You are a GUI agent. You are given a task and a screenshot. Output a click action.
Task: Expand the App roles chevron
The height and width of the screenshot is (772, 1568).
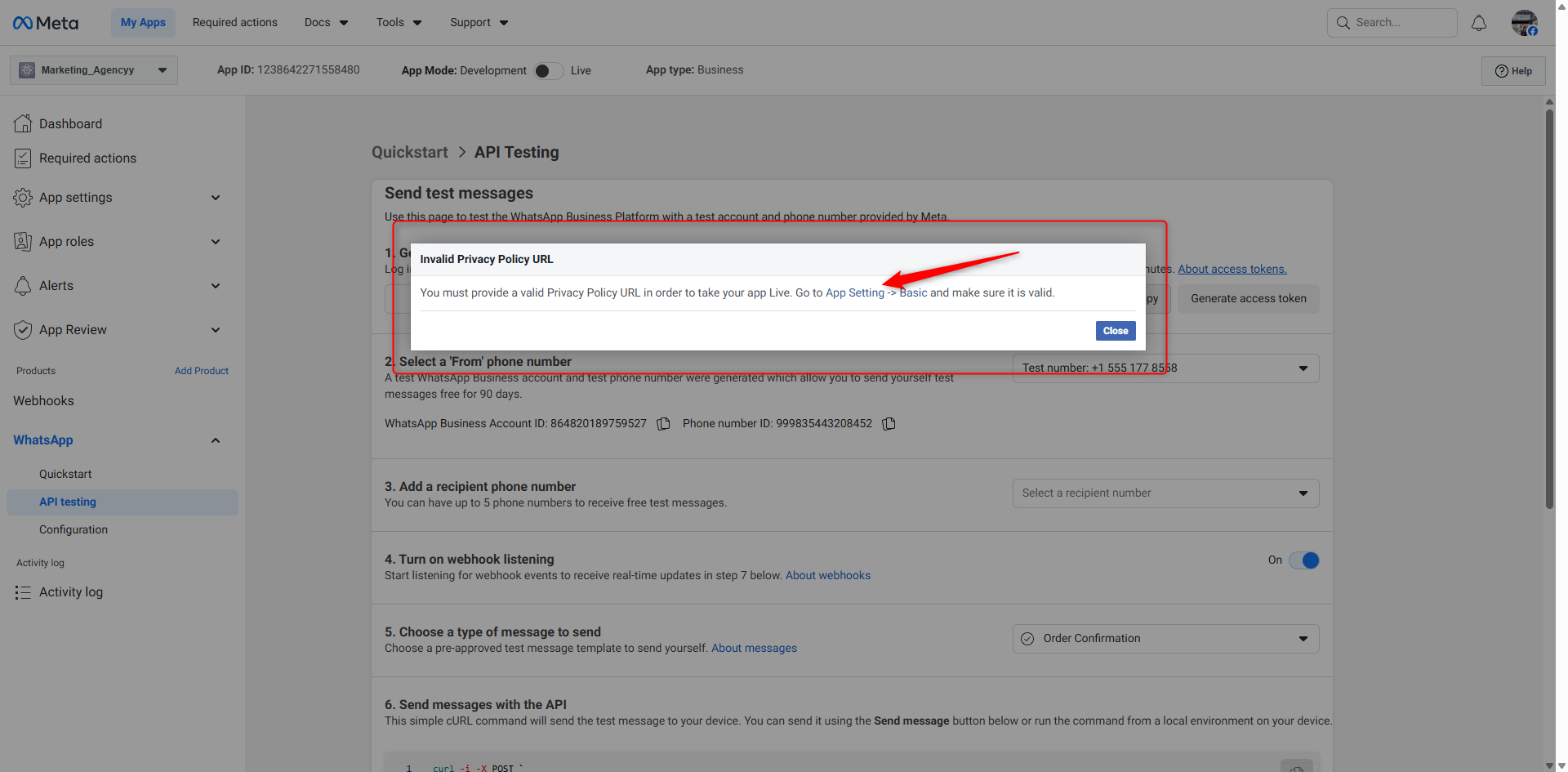click(x=216, y=242)
